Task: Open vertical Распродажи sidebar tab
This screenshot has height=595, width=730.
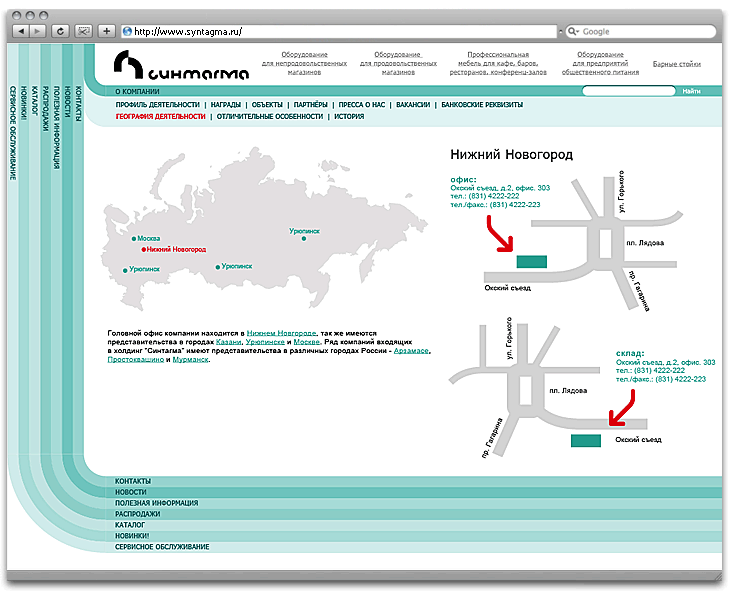Action: click(x=45, y=108)
